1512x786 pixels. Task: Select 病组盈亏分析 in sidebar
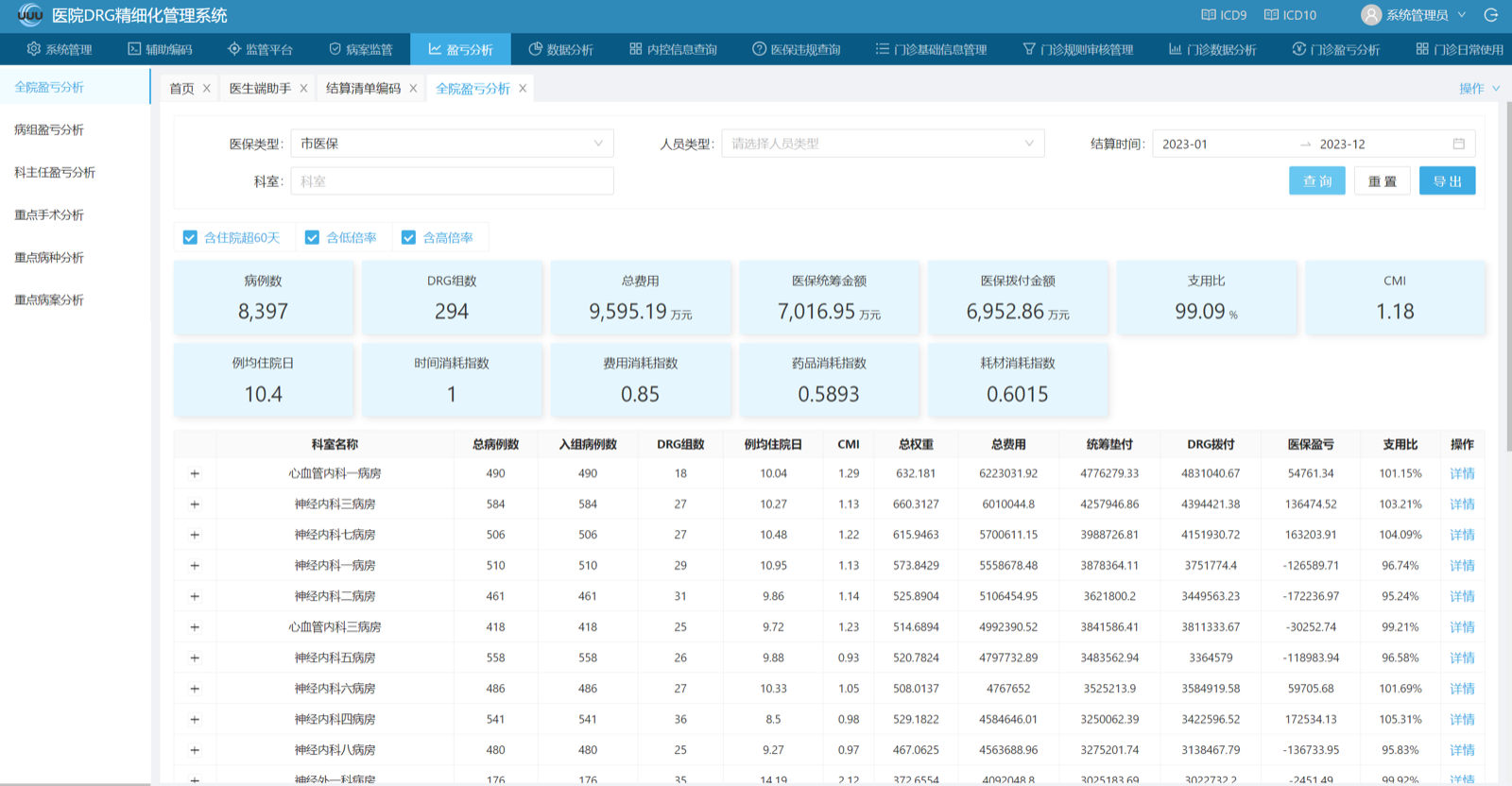49,129
